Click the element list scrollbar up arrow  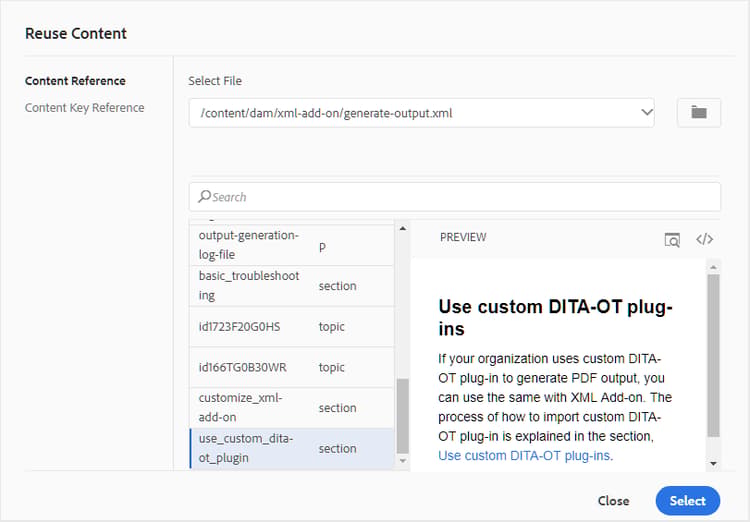tap(403, 228)
